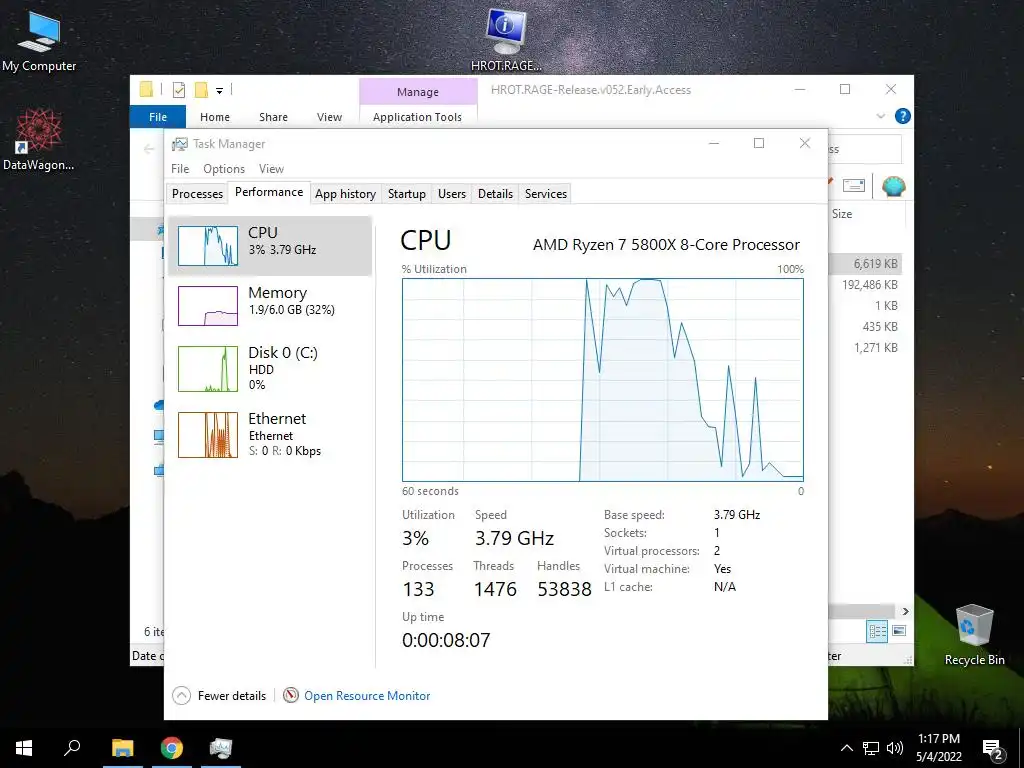The height and width of the screenshot is (768, 1024).
Task: Open the clock showing 1:17 PM
Action: coord(938,748)
